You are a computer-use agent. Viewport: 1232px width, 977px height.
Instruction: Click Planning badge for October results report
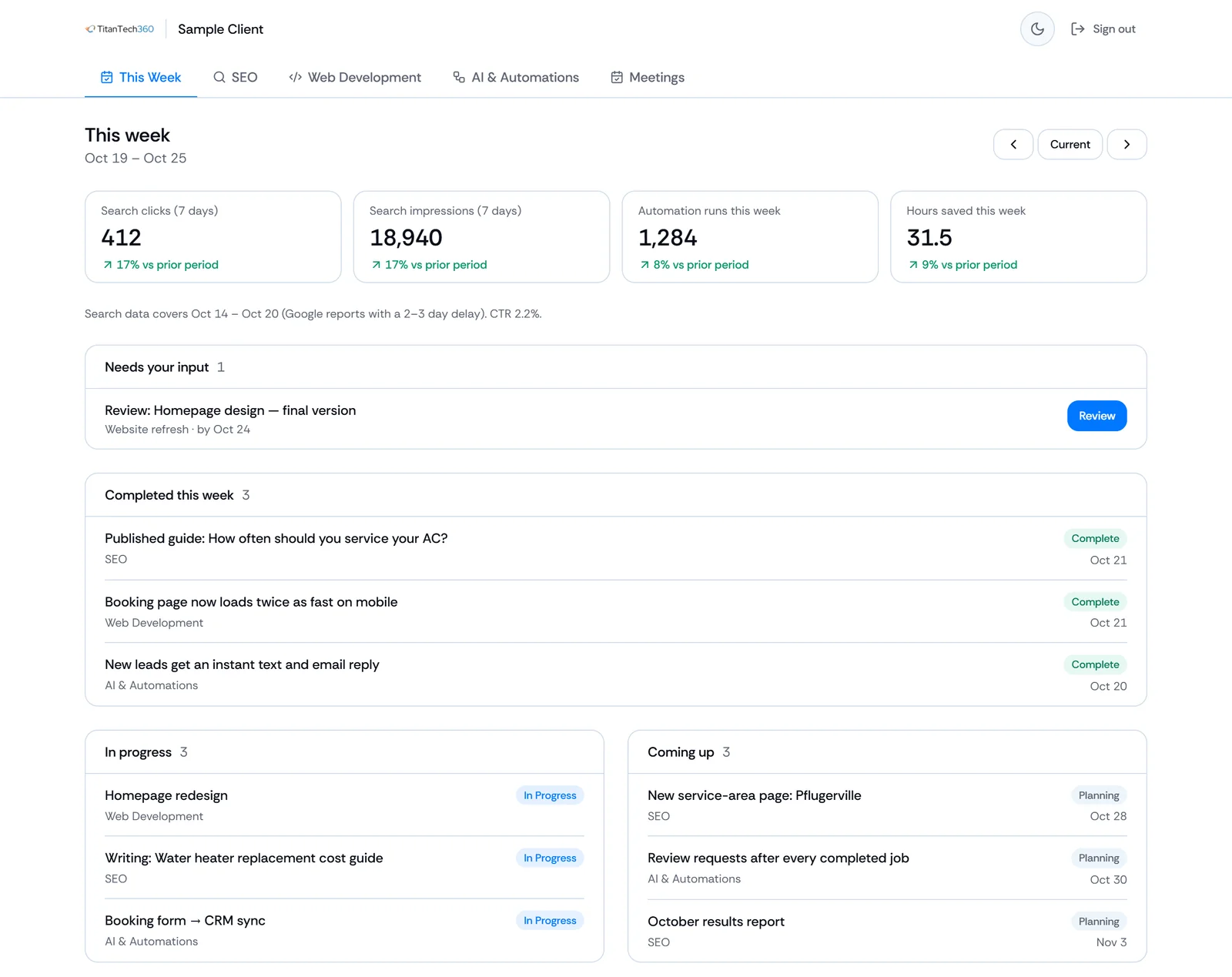1099,922
